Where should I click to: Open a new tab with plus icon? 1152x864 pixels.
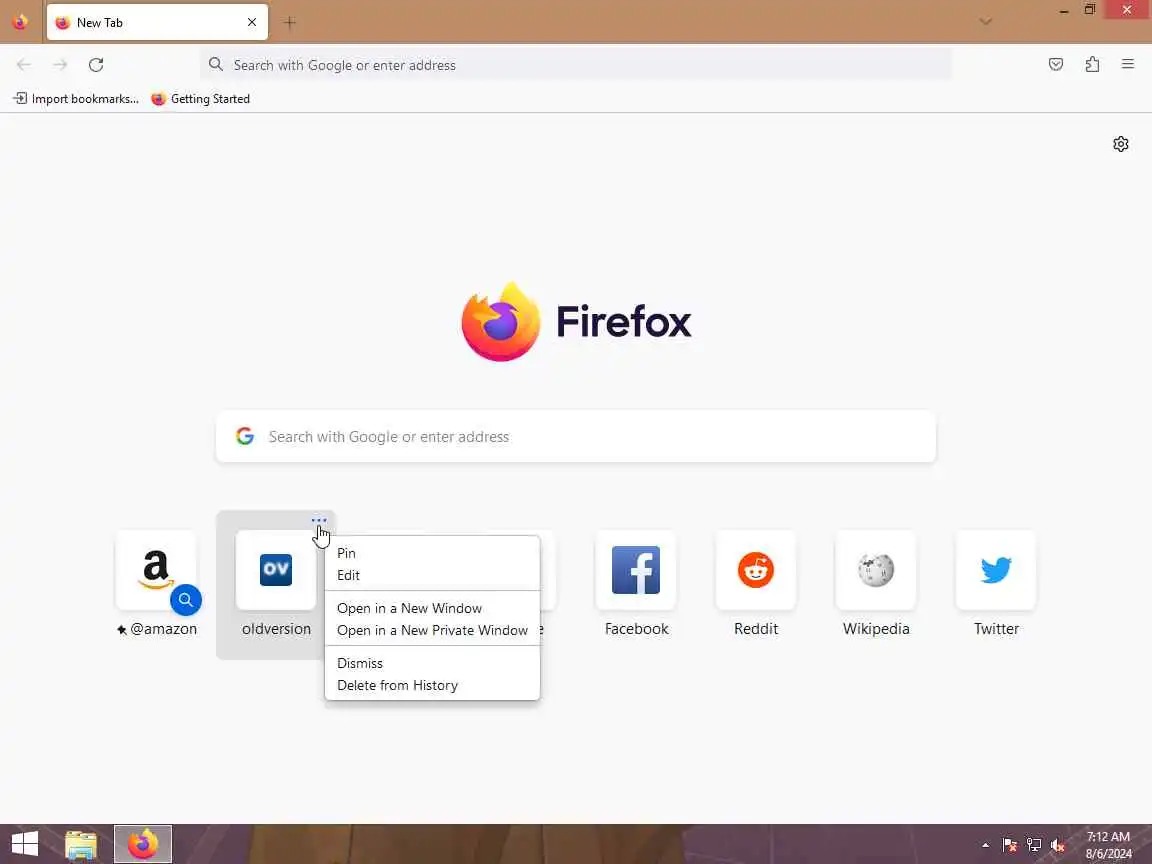(x=289, y=23)
